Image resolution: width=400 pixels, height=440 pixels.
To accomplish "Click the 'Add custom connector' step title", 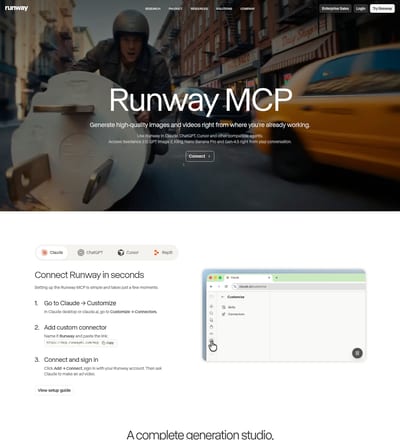I will pyautogui.click(x=75, y=327).
